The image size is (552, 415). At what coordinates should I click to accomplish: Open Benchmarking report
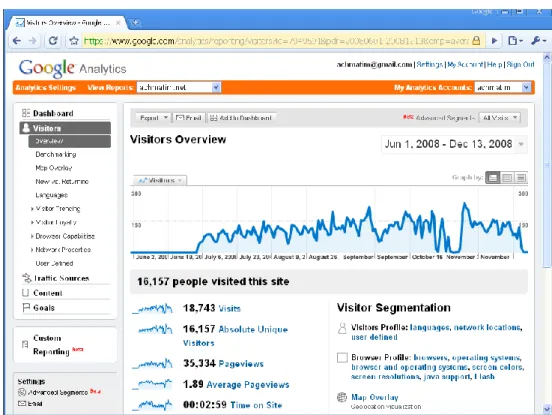[x=56, y=155]
